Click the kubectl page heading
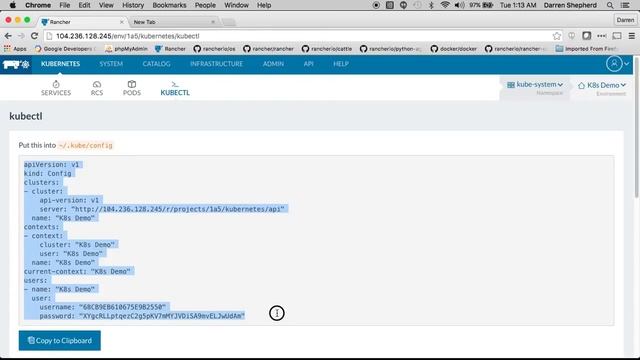 (x=26, y=116)
